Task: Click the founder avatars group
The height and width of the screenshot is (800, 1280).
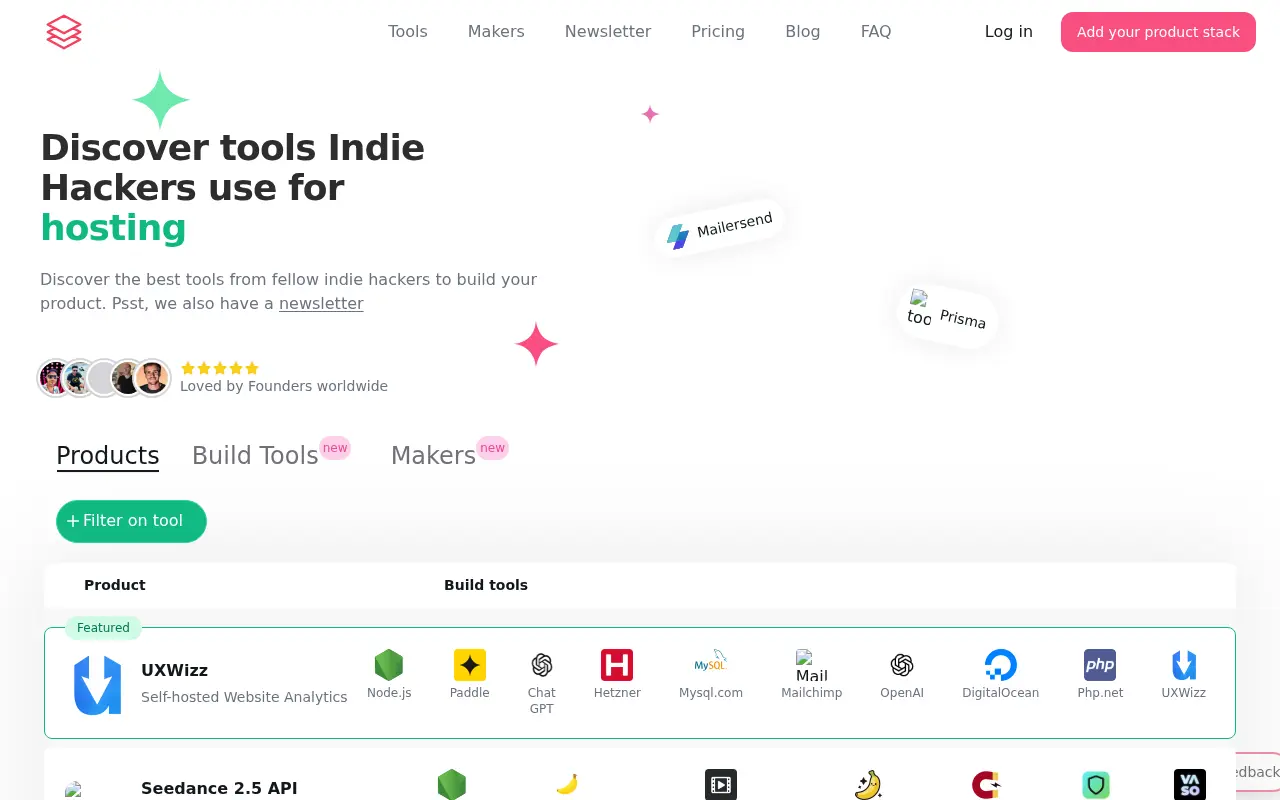Action: (104, 378)
